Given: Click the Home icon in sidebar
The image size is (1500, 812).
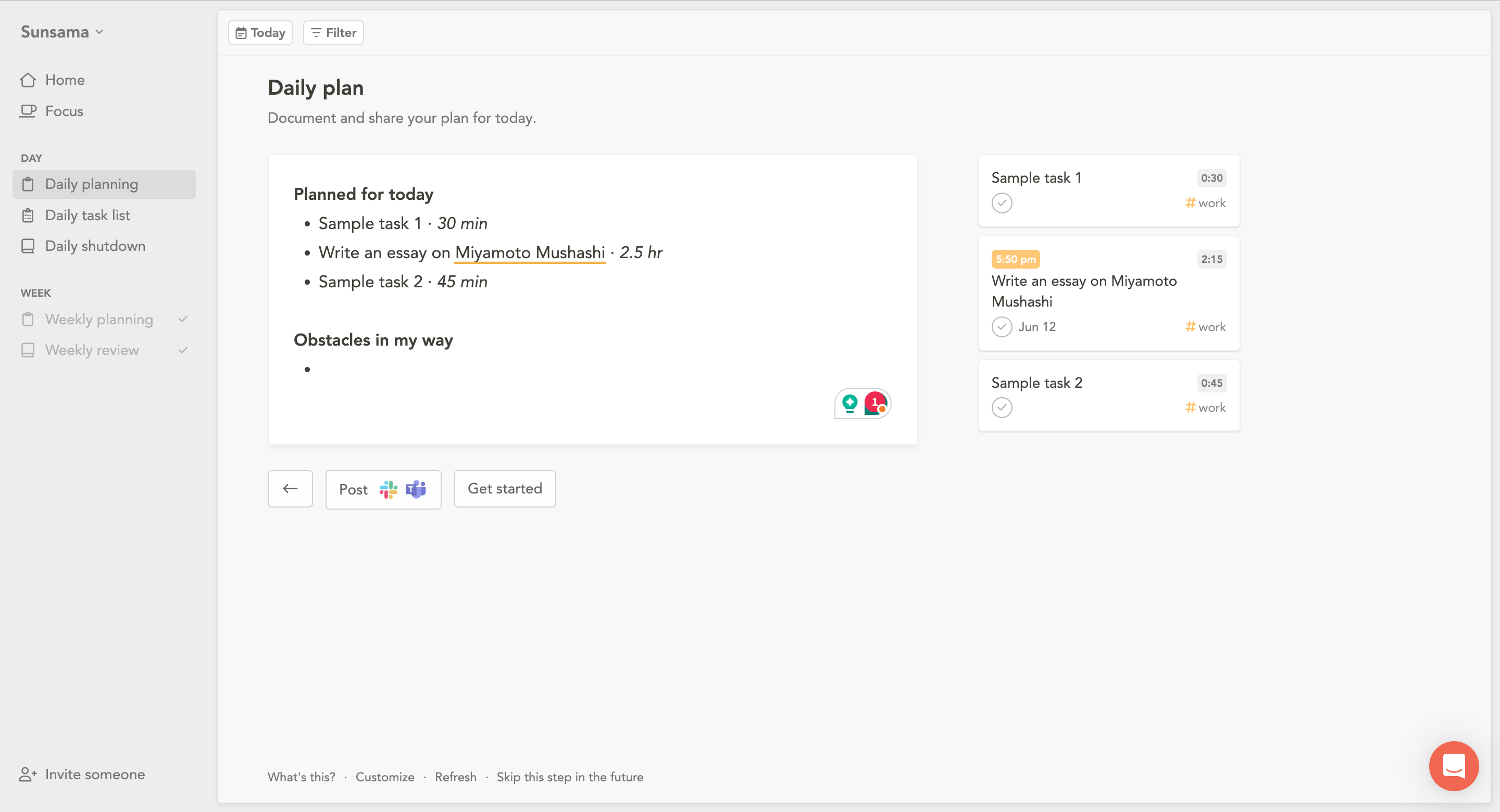Looking at the screenshot, I should (x=28, y=80).
